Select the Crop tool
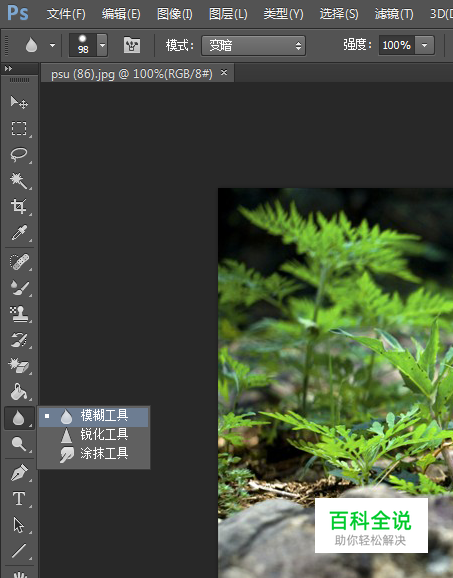Screen dimensions: 453x578 click(19, 206)
